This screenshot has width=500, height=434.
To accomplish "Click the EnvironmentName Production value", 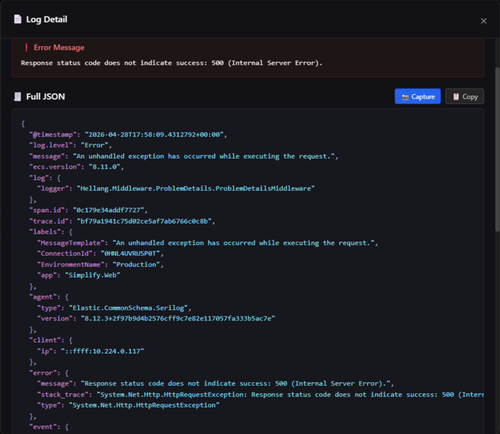I will 136,264.
